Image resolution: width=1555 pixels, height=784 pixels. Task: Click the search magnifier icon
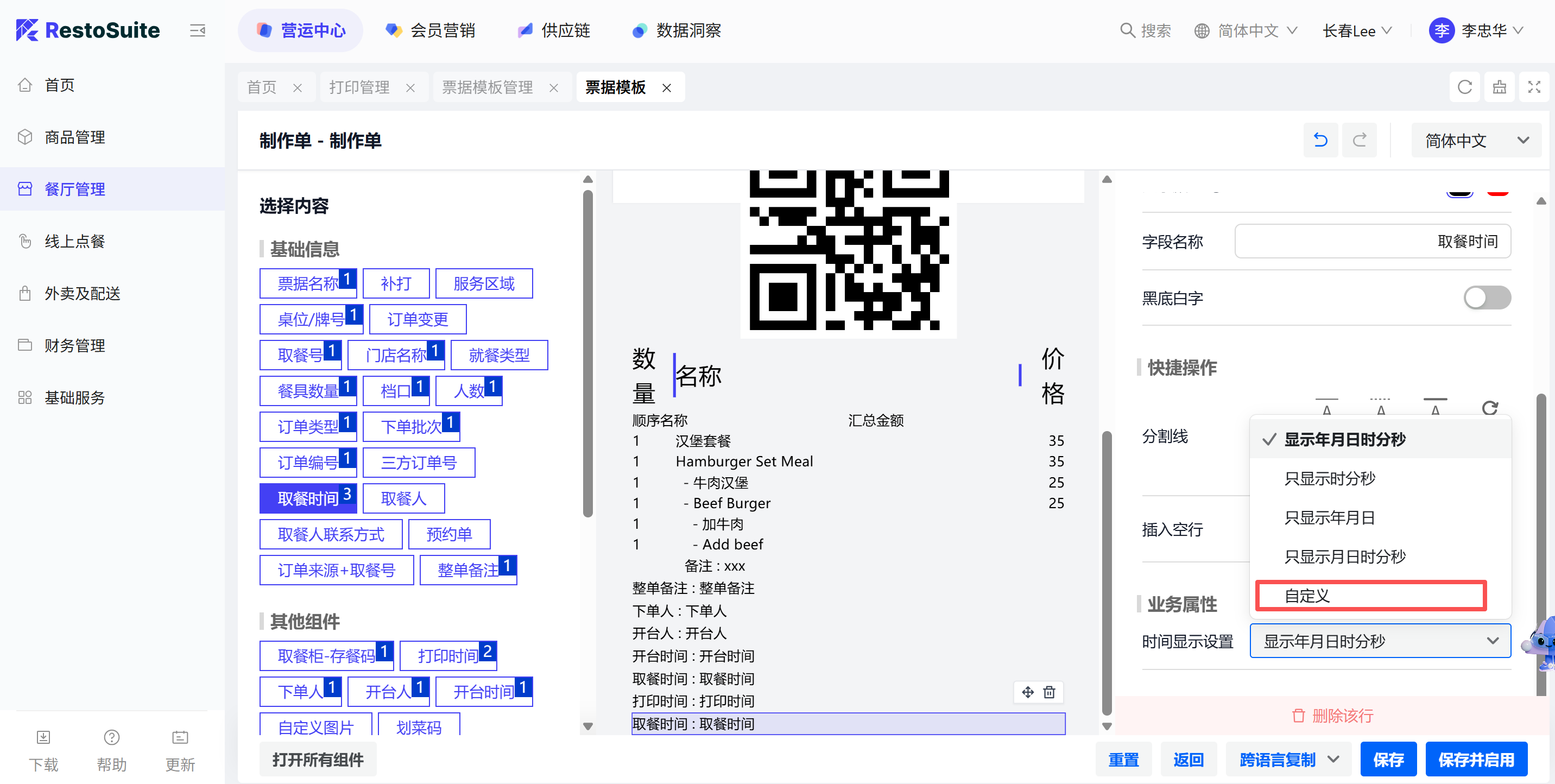1127,30
